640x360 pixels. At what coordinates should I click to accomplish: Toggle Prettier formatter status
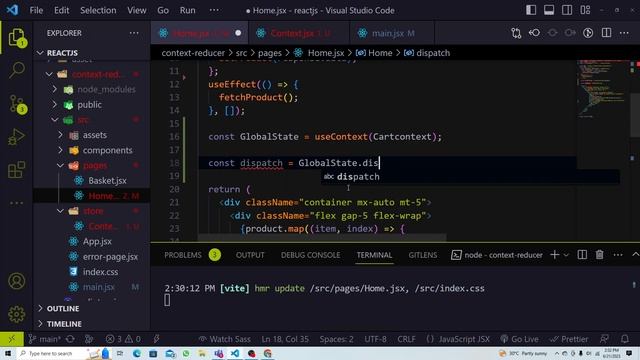(x=569, y=339)
